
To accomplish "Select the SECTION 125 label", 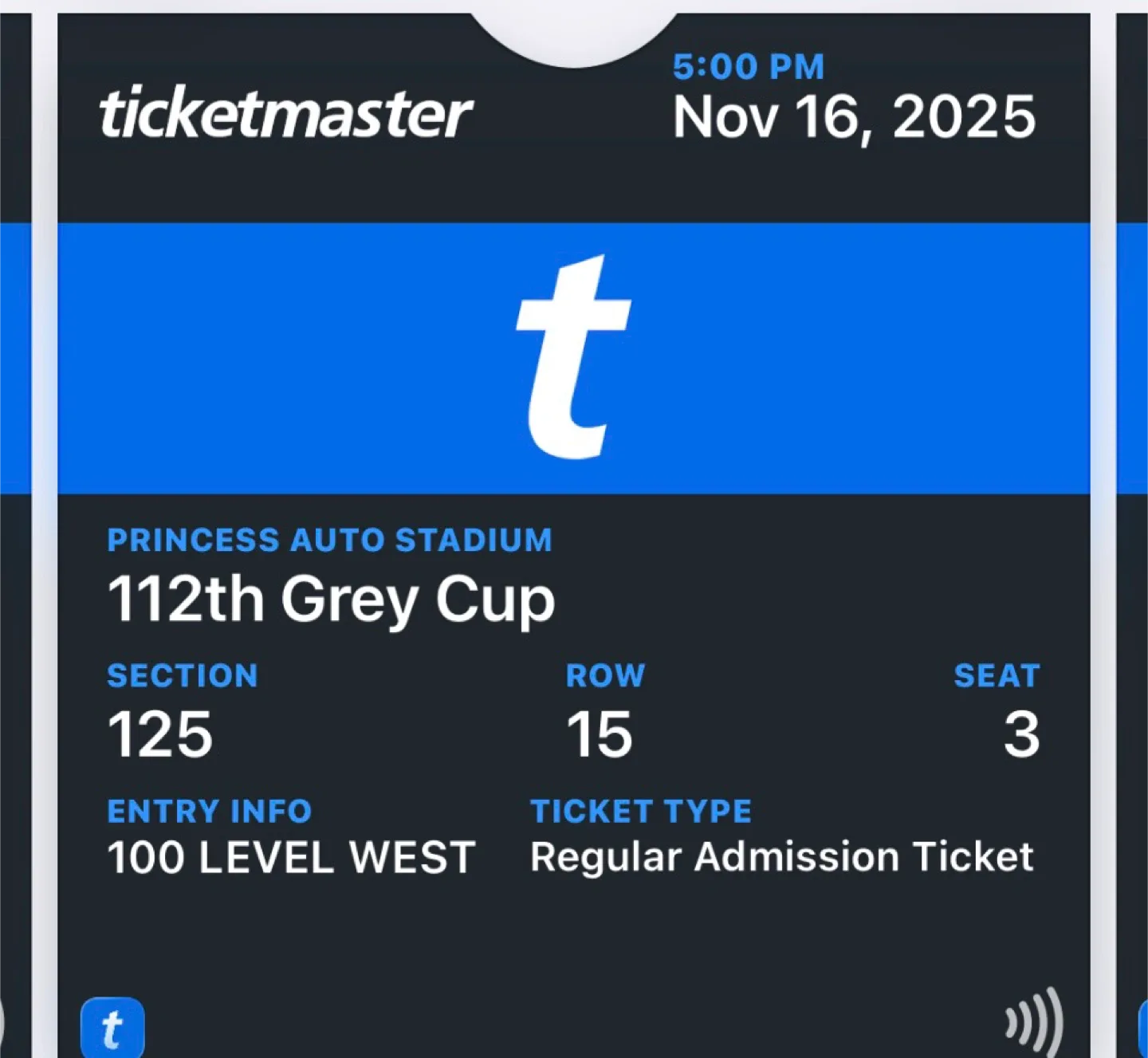I will 183,676.
